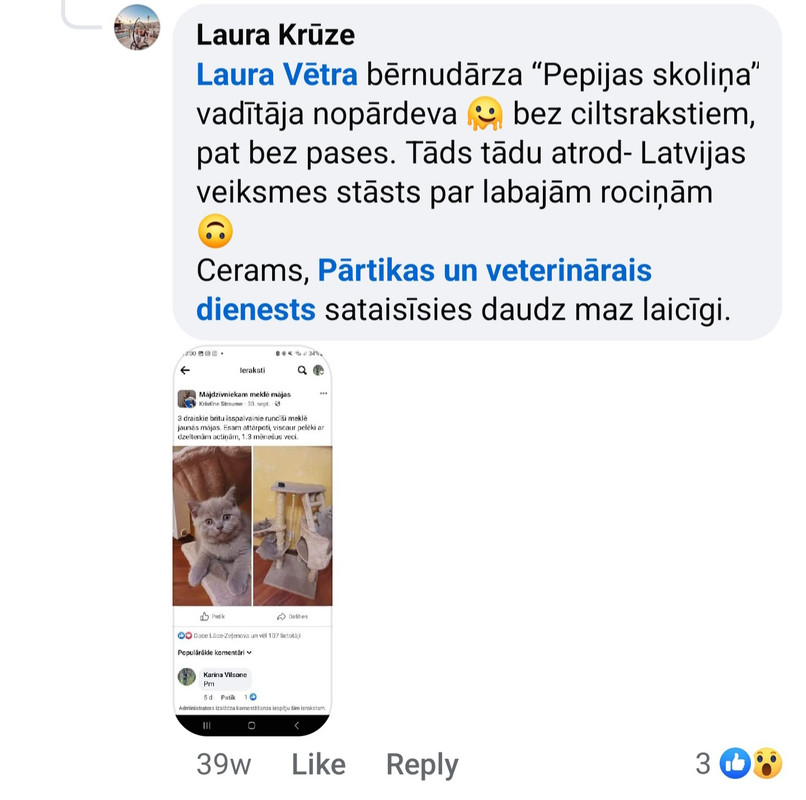Tap the Android home navigation button

[x=251, y=725]
